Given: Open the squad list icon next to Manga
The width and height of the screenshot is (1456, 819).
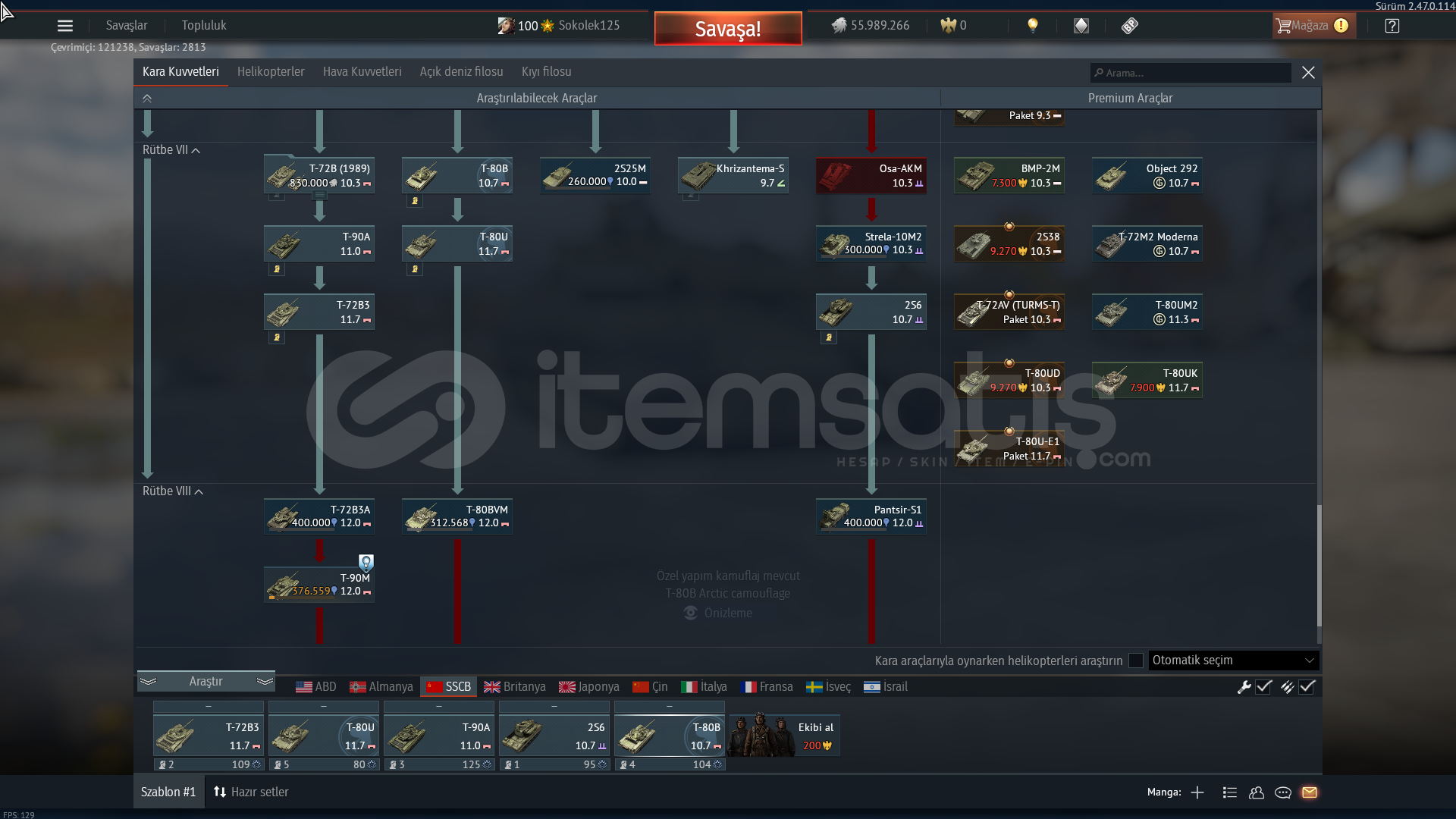Looking at the screenshot, I should click(x=1230, y=792).
